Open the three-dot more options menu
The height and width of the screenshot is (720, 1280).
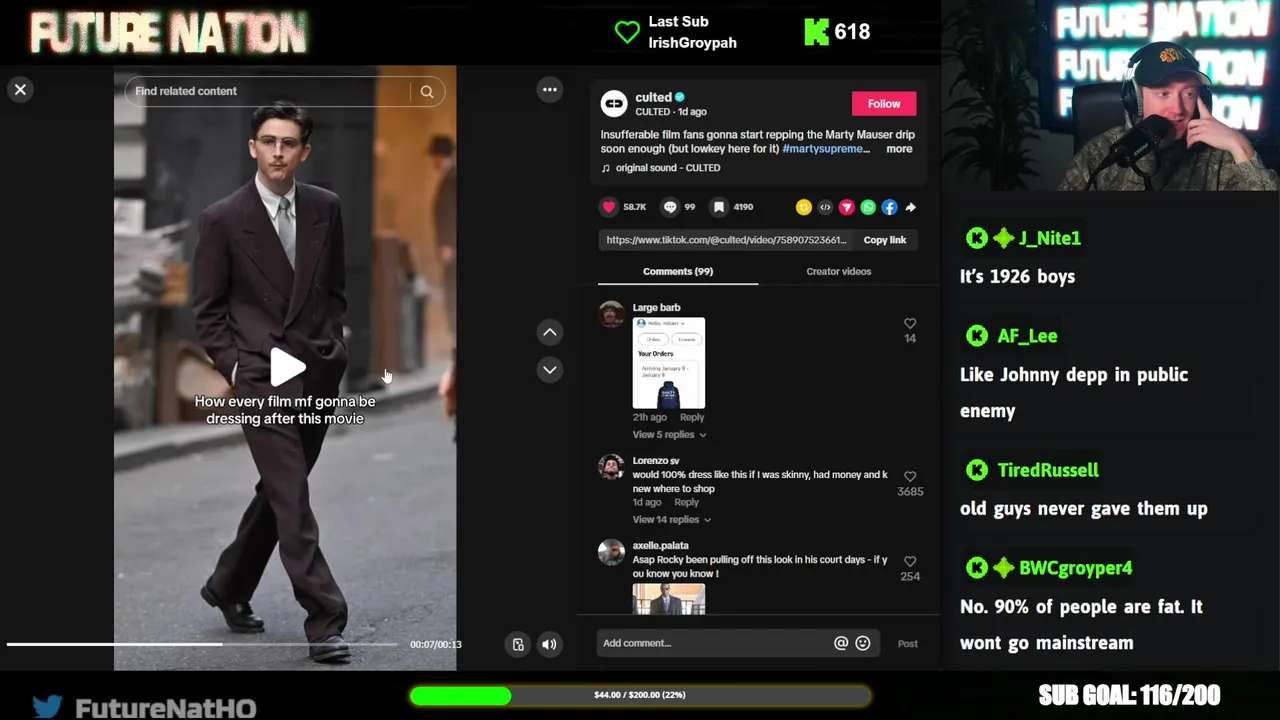click(x=550, y=90)
